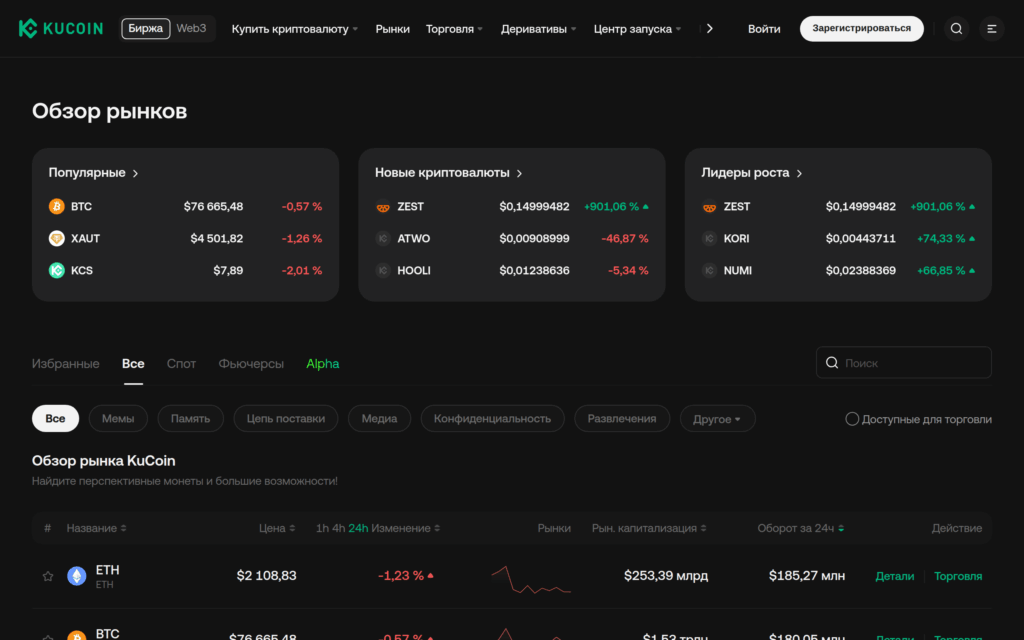This screenshot has height=640, width=1024.
Task: Show more navigation items with right arrow
Action: pyautogui.click(x=710, y=28)
